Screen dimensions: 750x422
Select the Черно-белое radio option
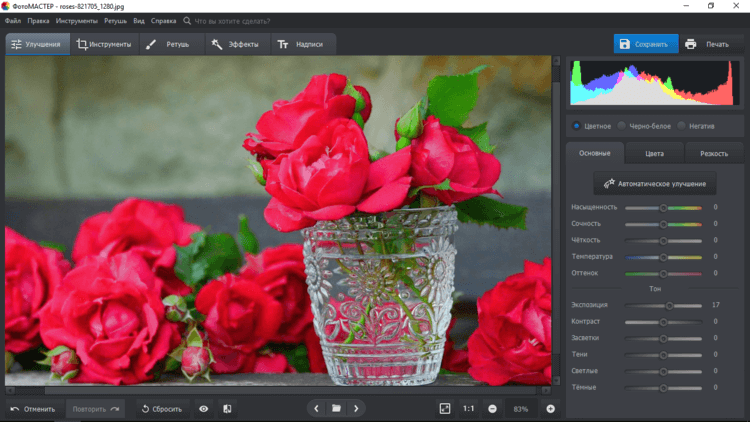(621, 126)
